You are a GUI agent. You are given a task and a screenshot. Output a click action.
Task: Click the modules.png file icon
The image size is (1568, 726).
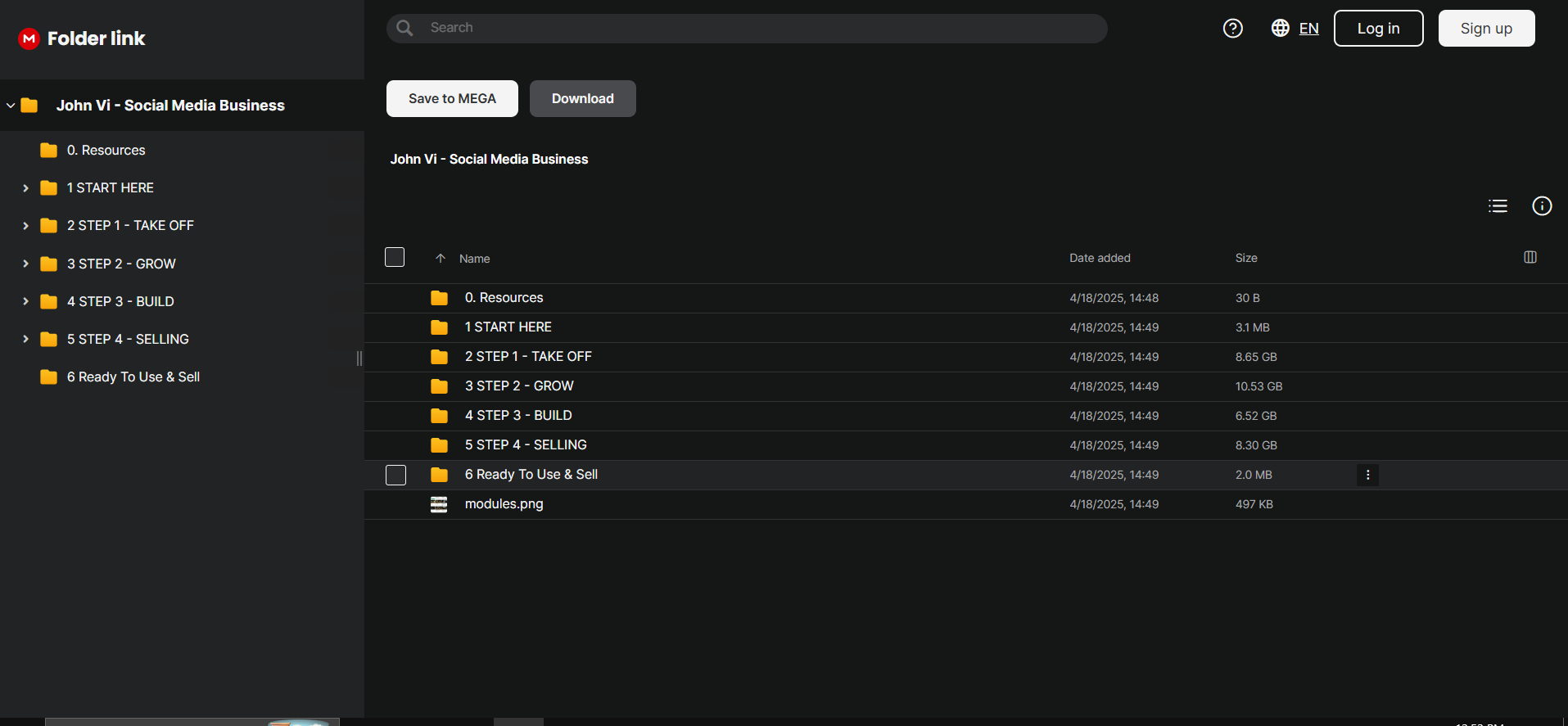tap(439, 504)
